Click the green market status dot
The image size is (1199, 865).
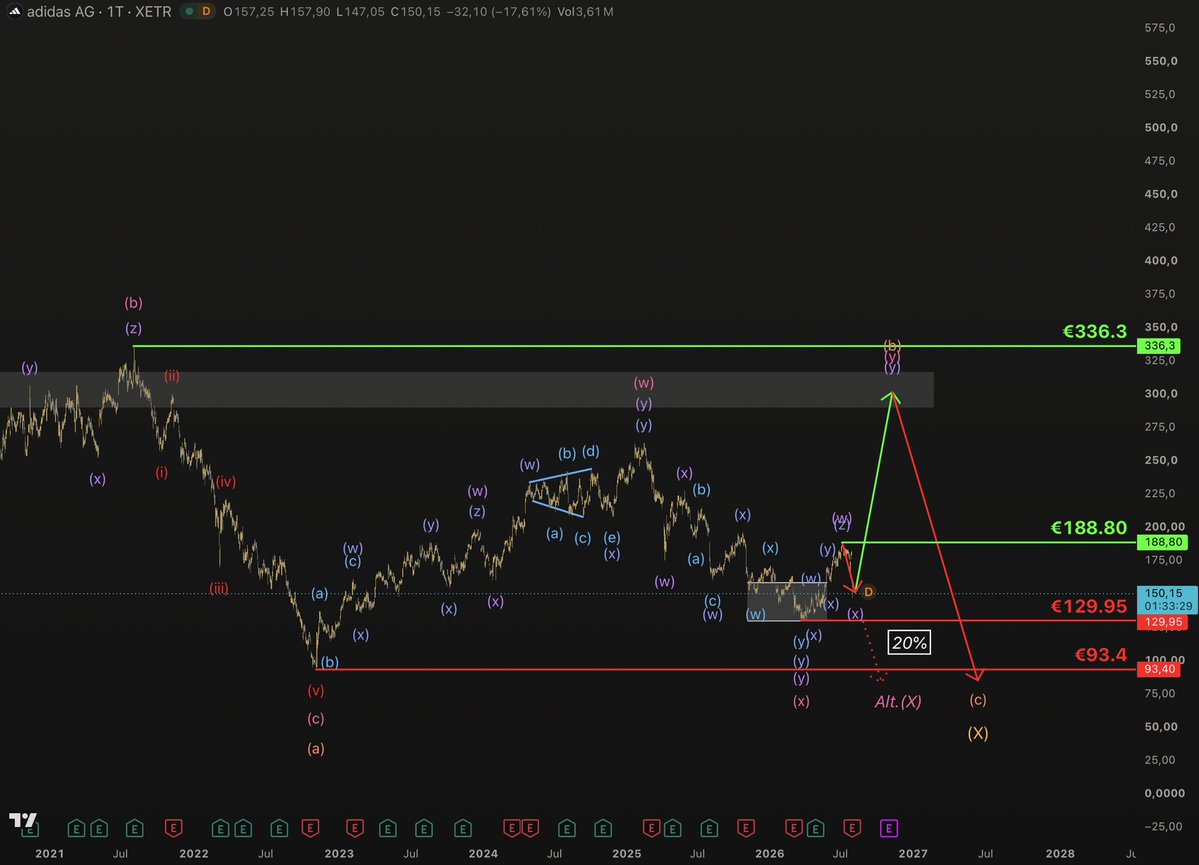[x=189, y=11]
